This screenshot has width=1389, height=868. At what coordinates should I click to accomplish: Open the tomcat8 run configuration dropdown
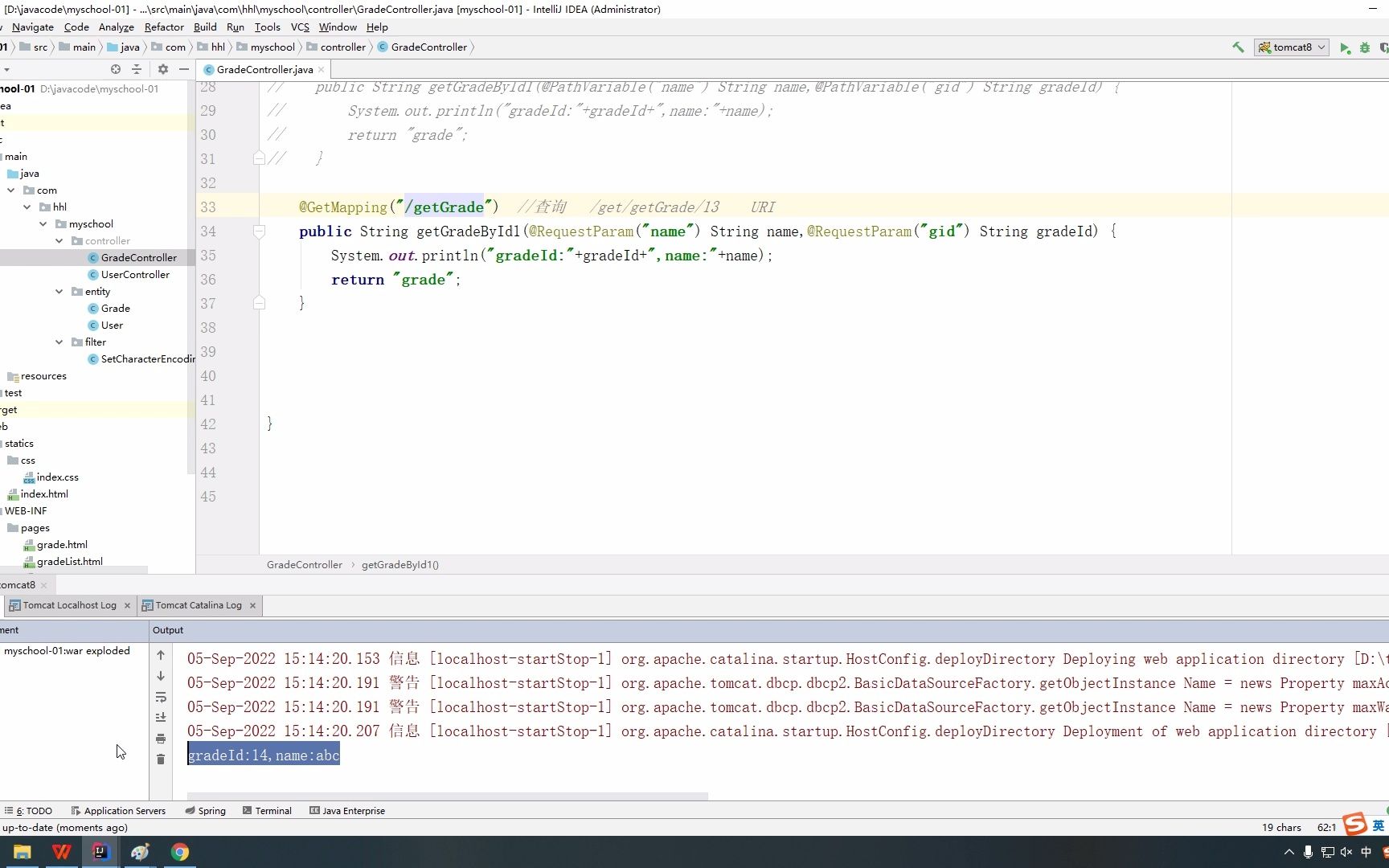point(1292,47)
